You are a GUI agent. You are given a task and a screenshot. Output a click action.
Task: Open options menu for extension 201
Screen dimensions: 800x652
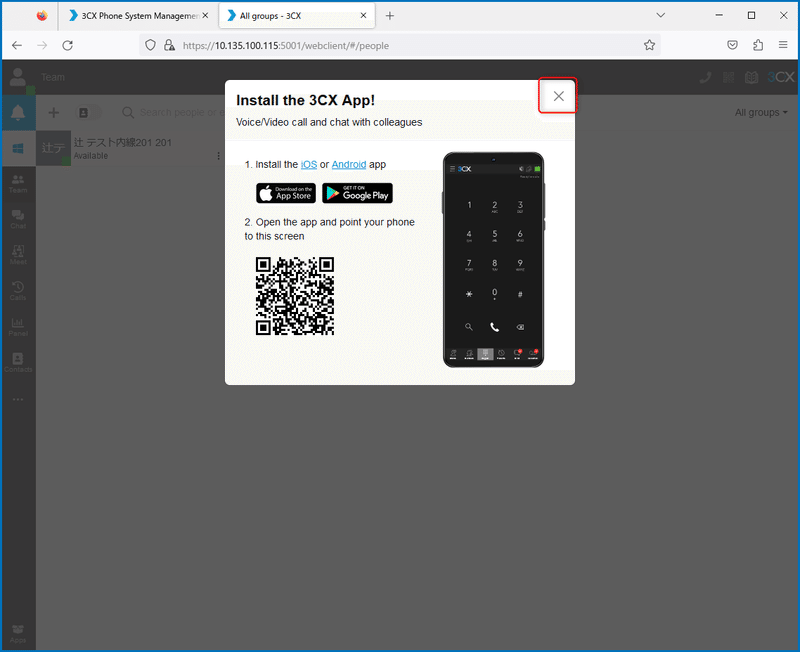tap(218, 156)
